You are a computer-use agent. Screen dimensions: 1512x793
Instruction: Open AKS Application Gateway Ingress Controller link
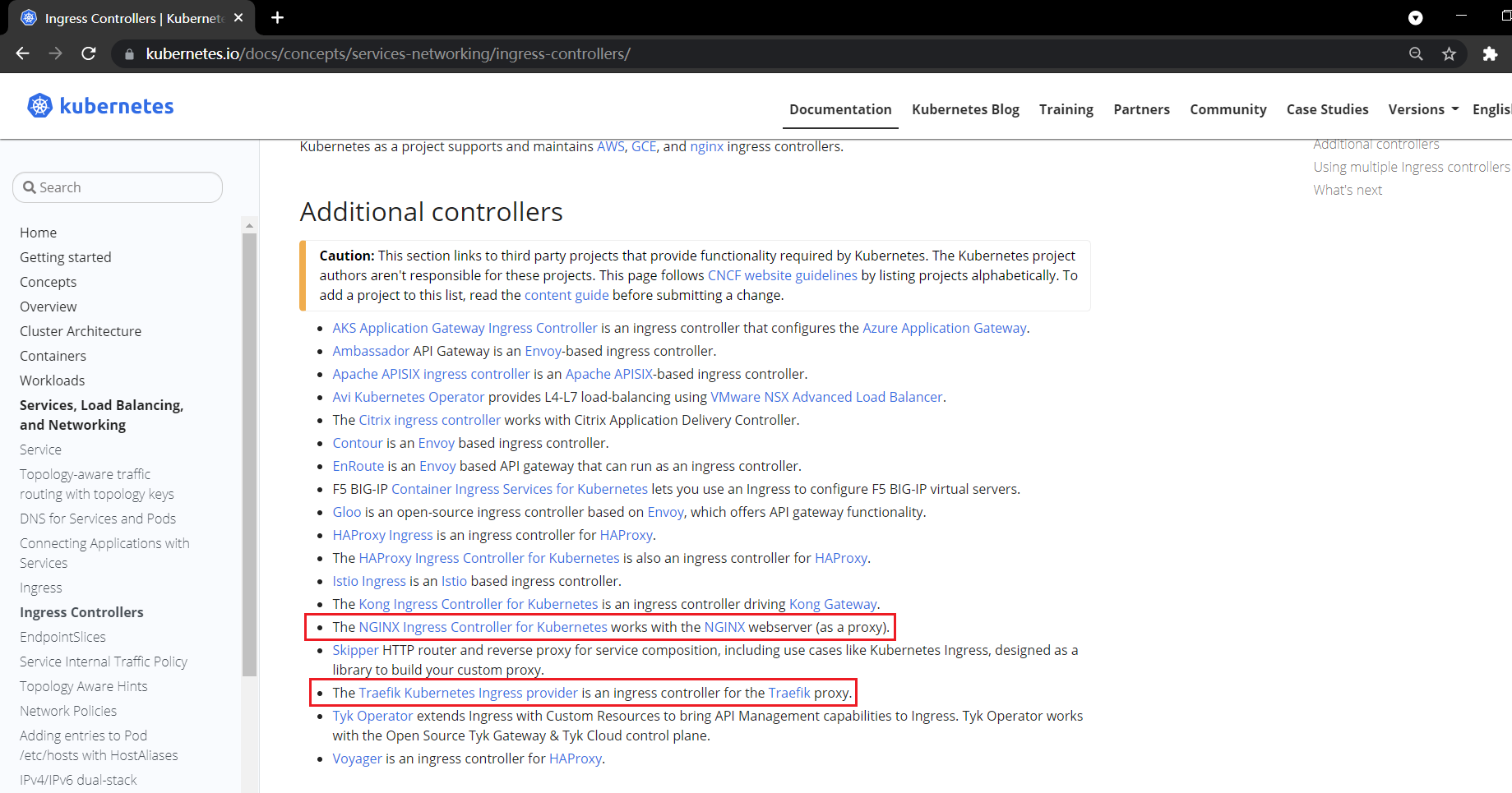pyautogui.click(x=465, y=328)
